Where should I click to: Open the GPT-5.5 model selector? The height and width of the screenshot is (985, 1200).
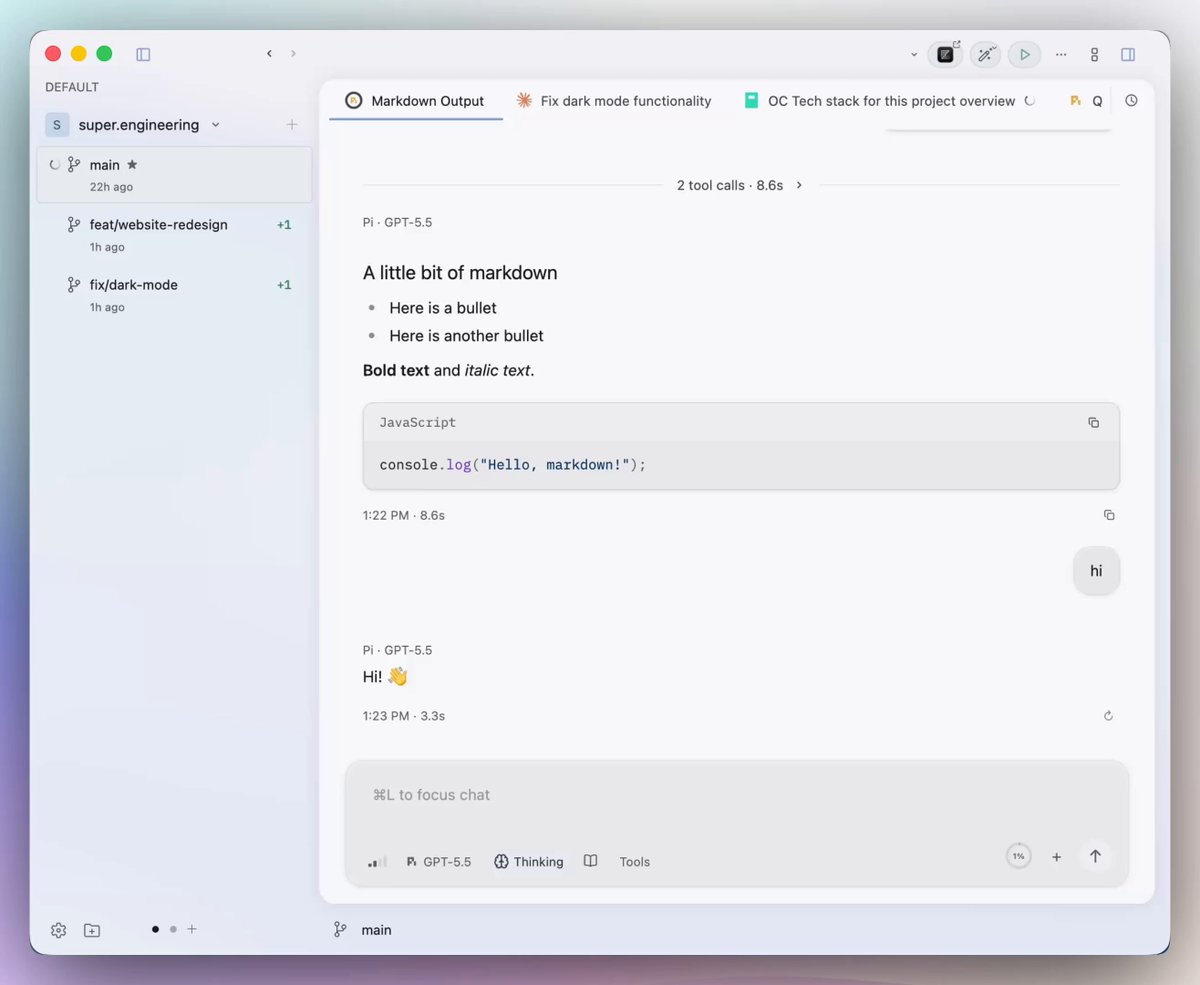click(x=439, y=862)
